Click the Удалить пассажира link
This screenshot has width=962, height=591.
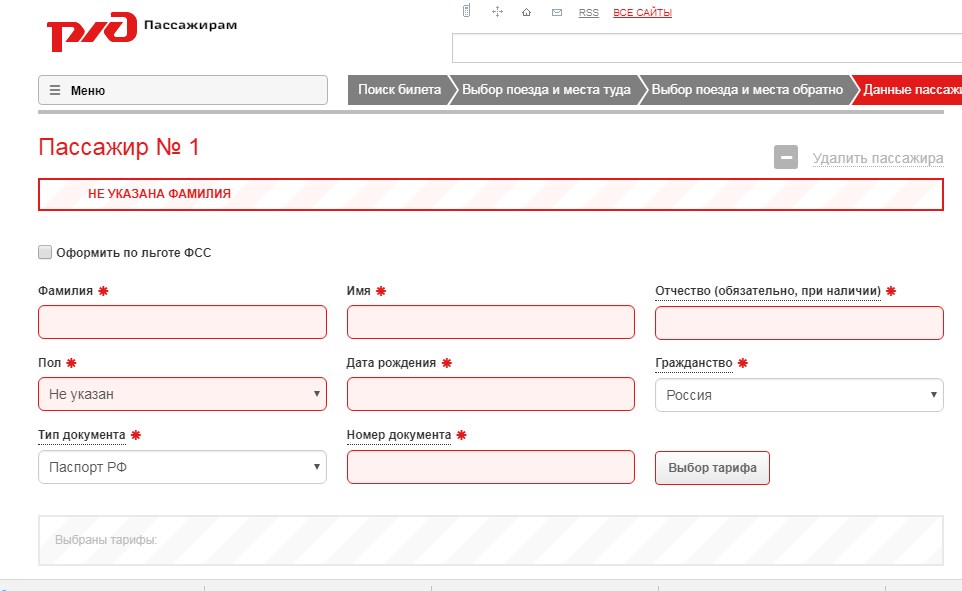877,158
